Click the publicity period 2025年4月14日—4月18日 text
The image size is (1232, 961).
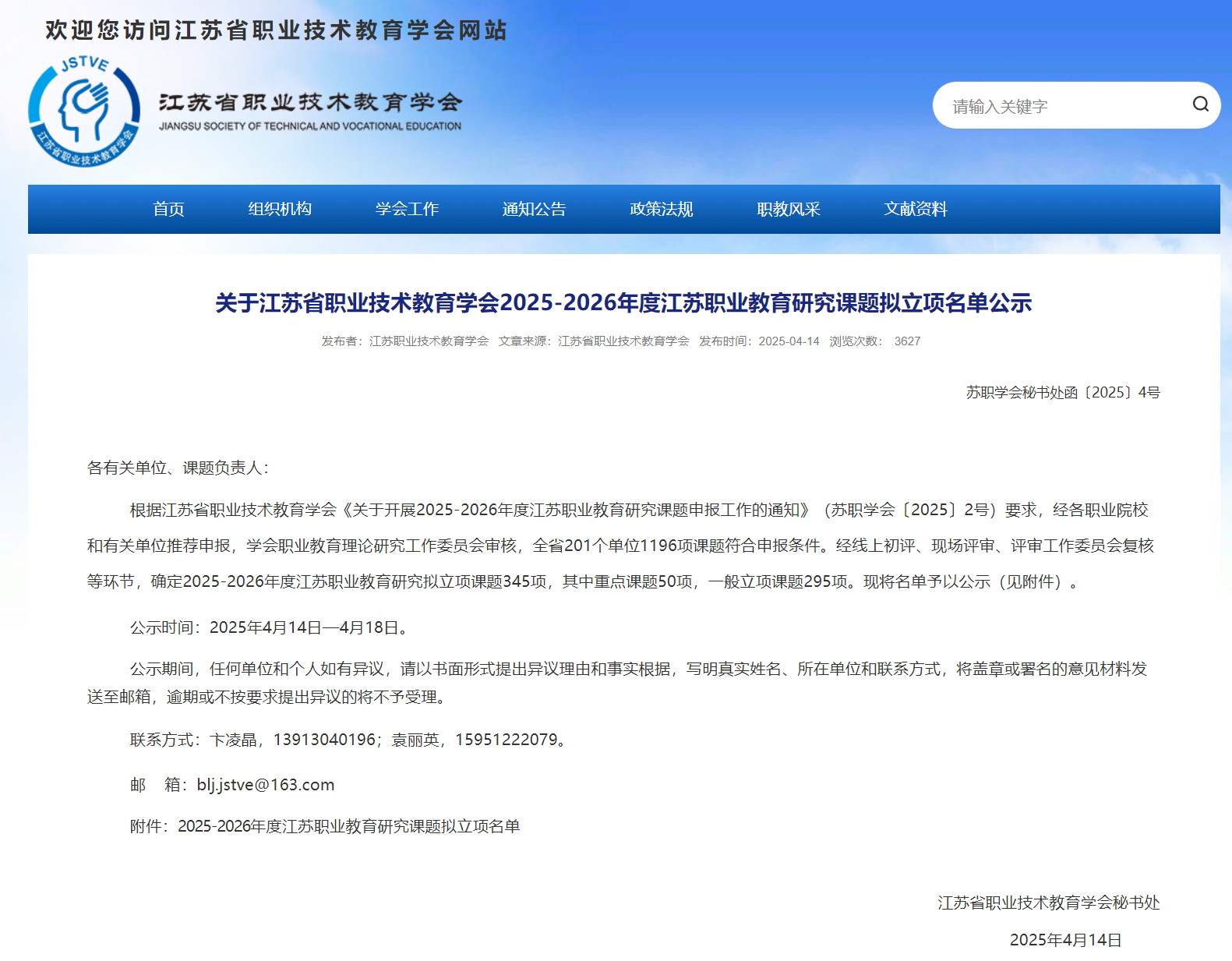click(304, 627)
